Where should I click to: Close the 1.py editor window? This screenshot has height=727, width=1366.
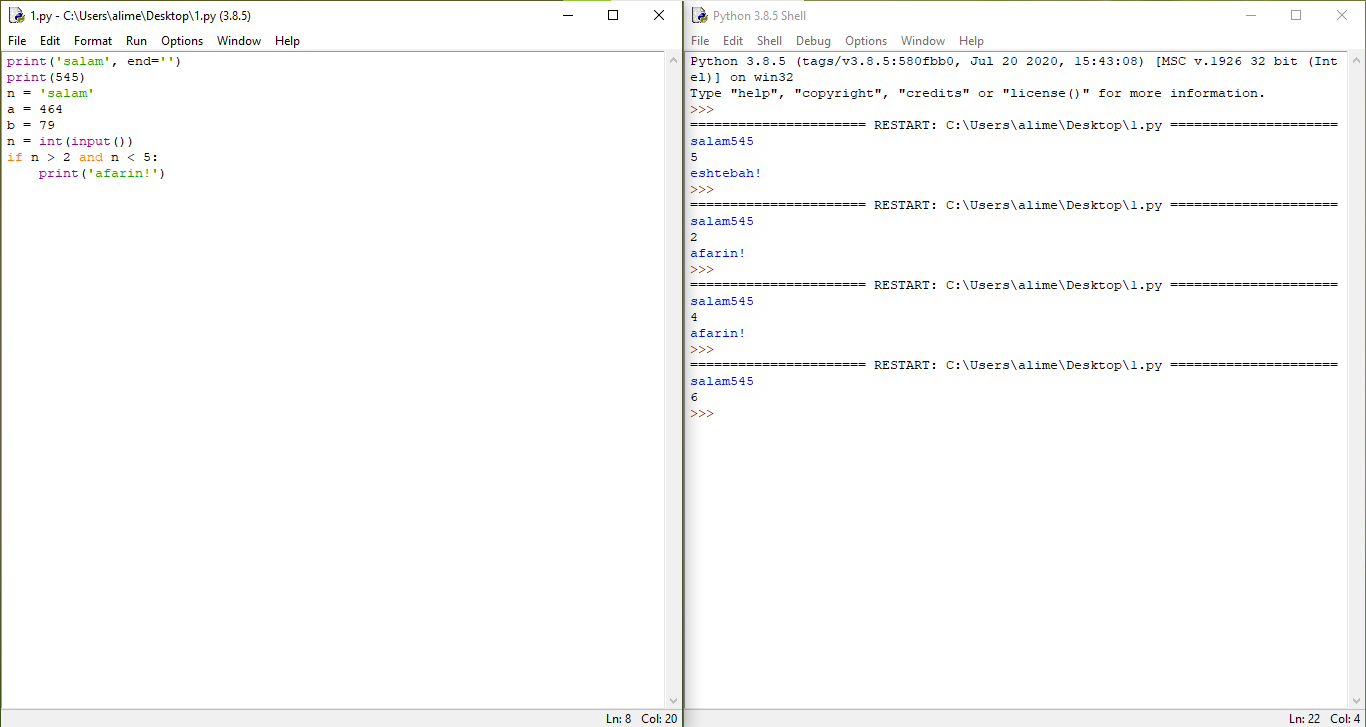(x=659, y=15)
